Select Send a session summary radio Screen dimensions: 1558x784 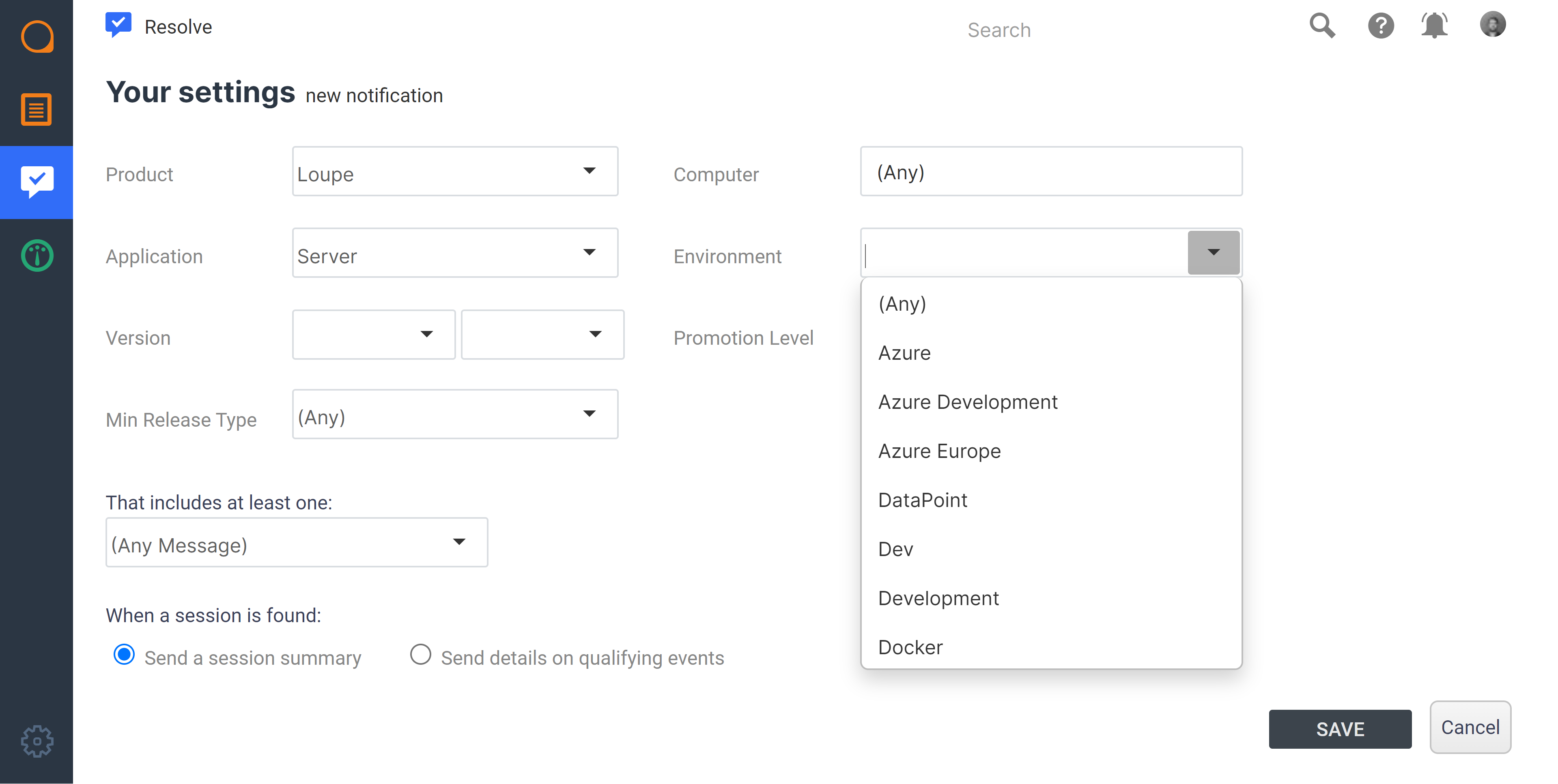coord(124,655)
